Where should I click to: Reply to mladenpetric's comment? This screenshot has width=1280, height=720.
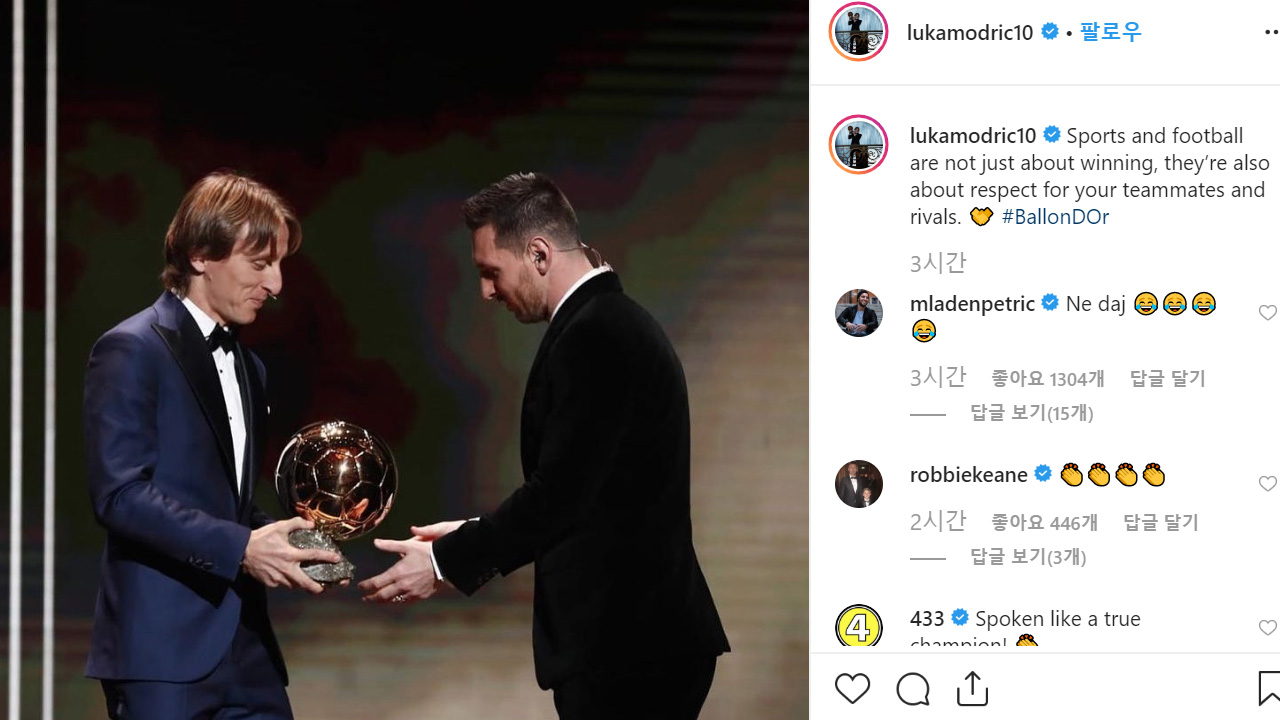click(x=1167, y=379)
